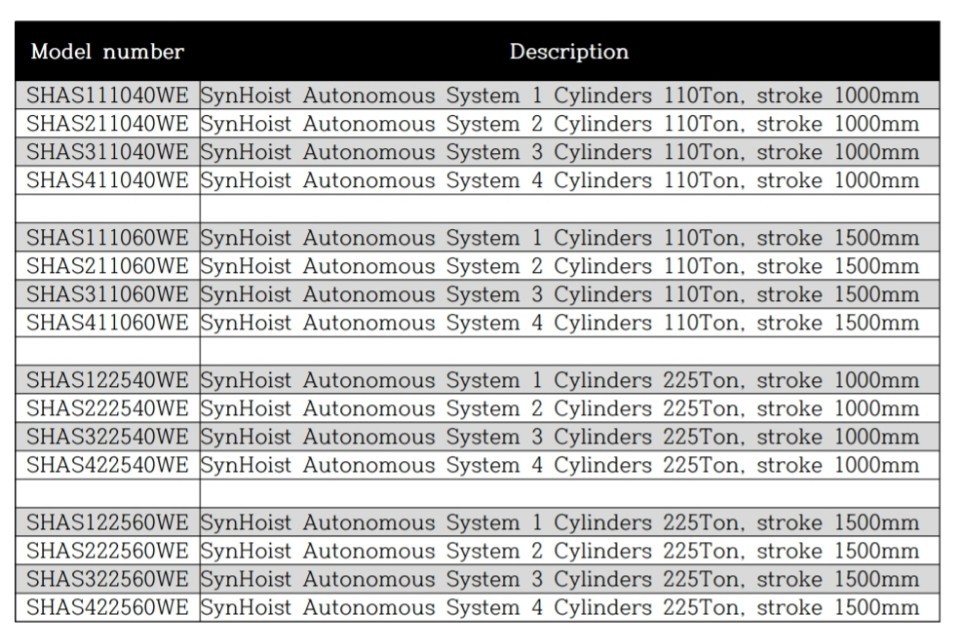Select model cell SHAS111060WE
960x631 pixels.
tap(107, 237)
